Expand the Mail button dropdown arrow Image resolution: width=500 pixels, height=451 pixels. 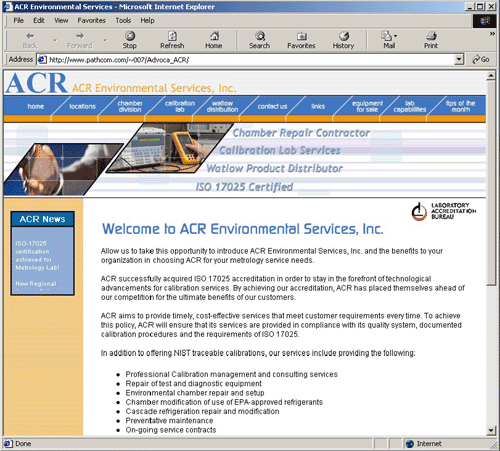(x=395, y=36)
